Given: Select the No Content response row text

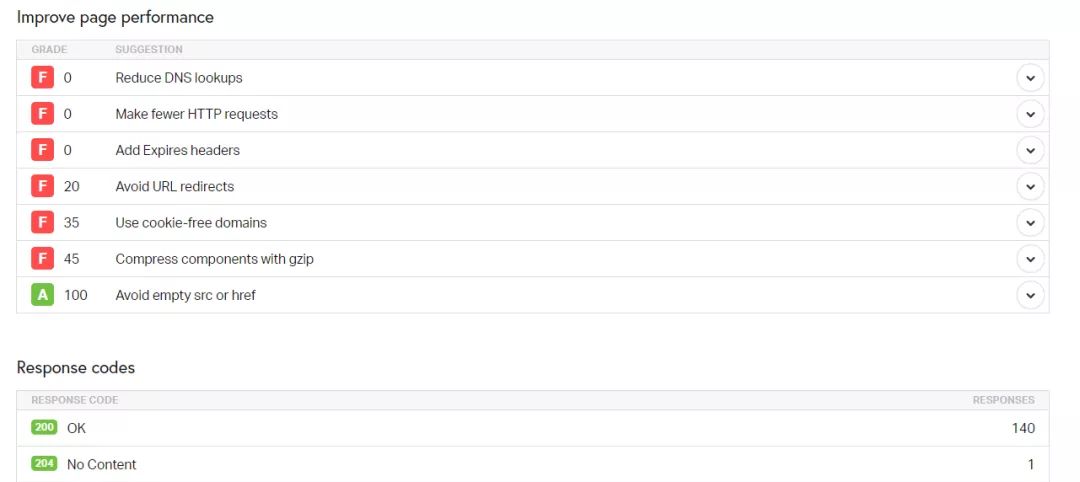Looking at the screenshot, I should pos(102,464).
